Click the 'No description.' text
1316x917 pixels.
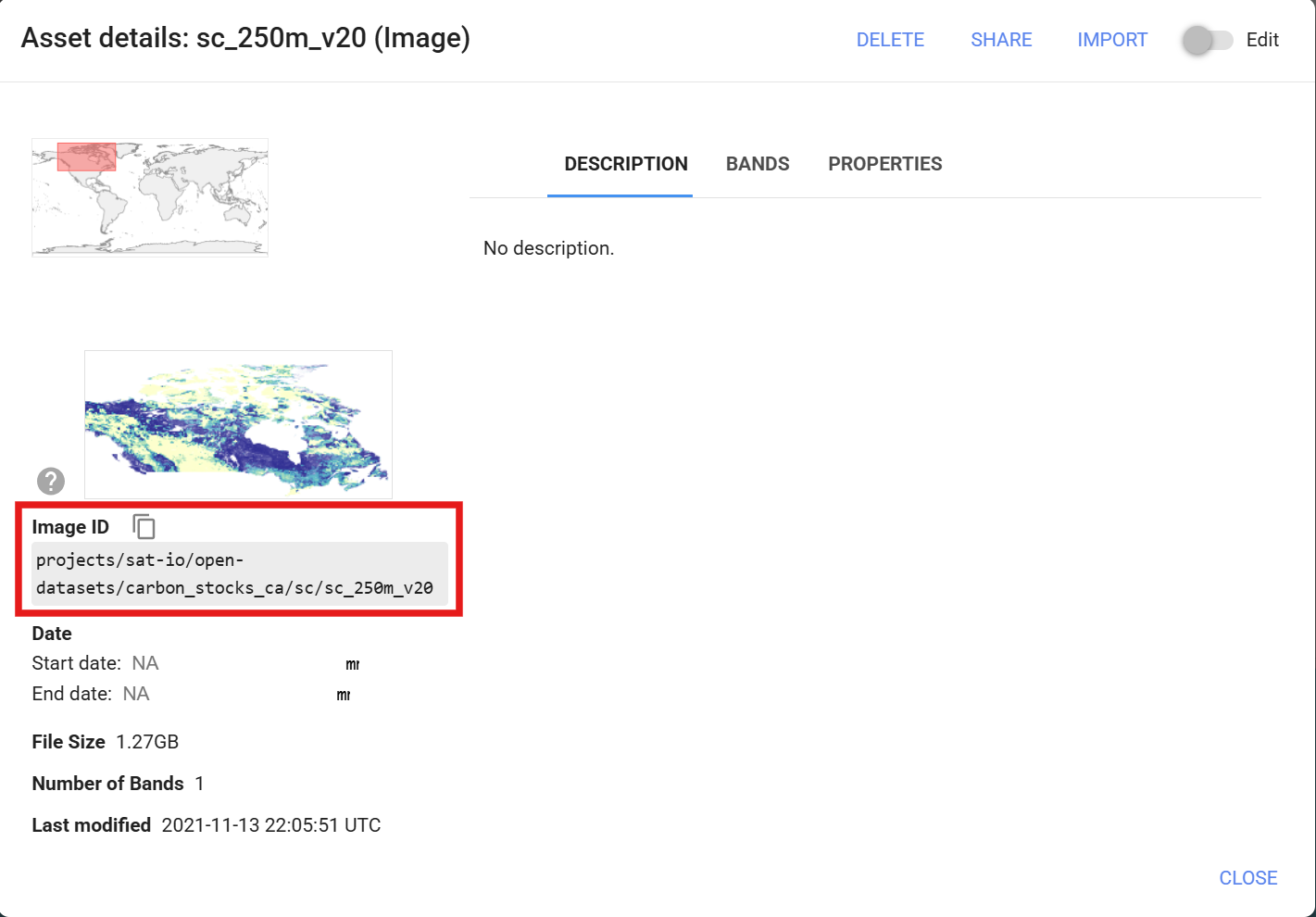[548, 248]
